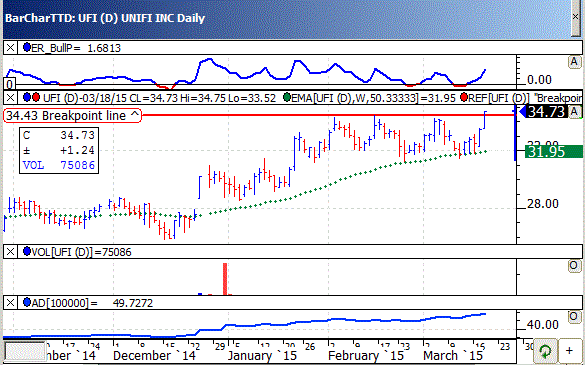Click the scroll box on the time axis
This screenshot has height=365, width=585.
click(24, 351)
